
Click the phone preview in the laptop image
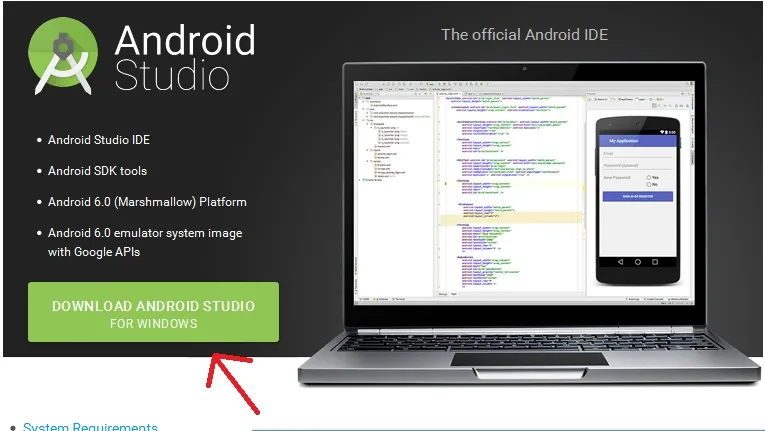[x=638, y=201]
